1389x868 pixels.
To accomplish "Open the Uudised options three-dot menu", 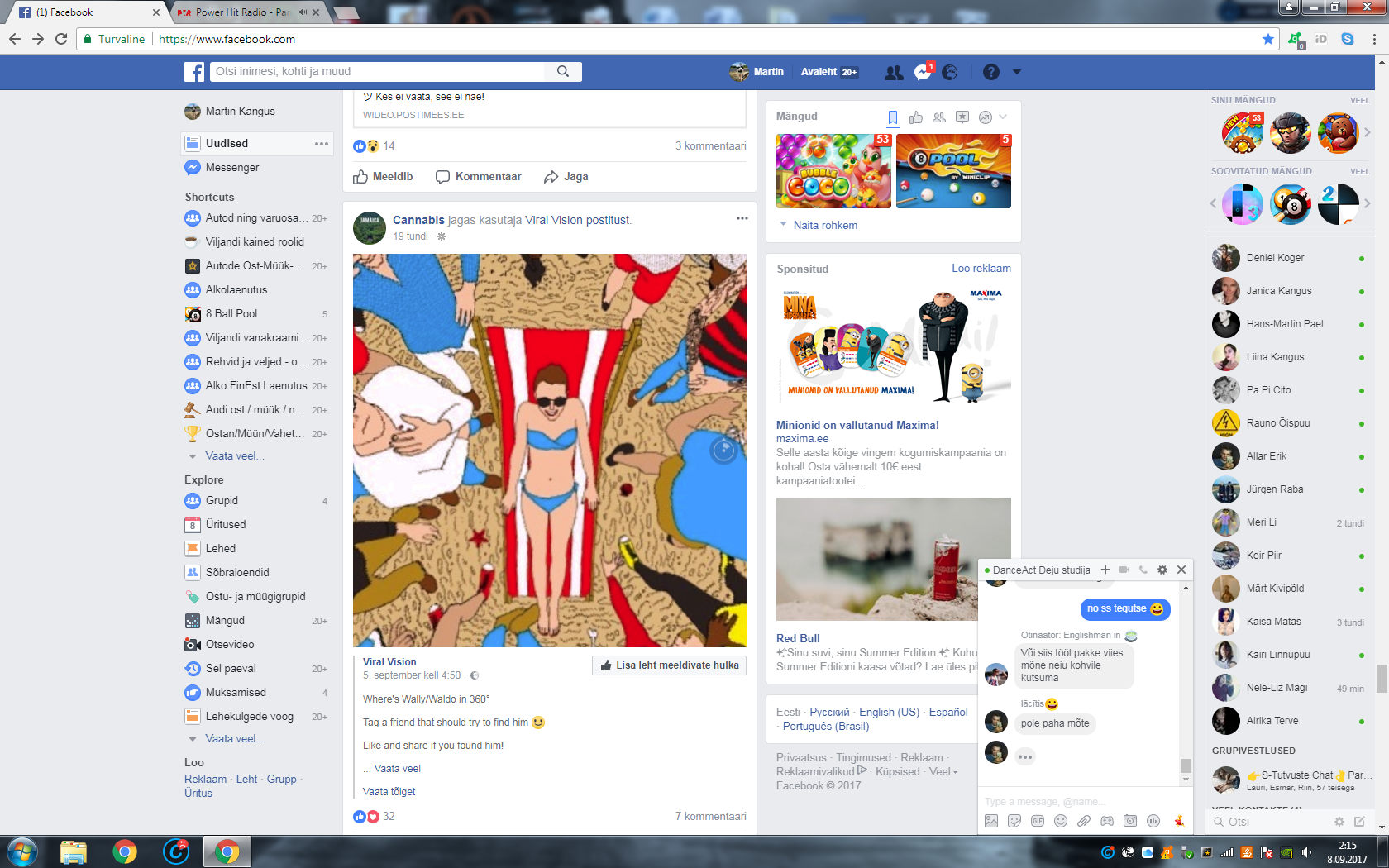I will [322, 144].
